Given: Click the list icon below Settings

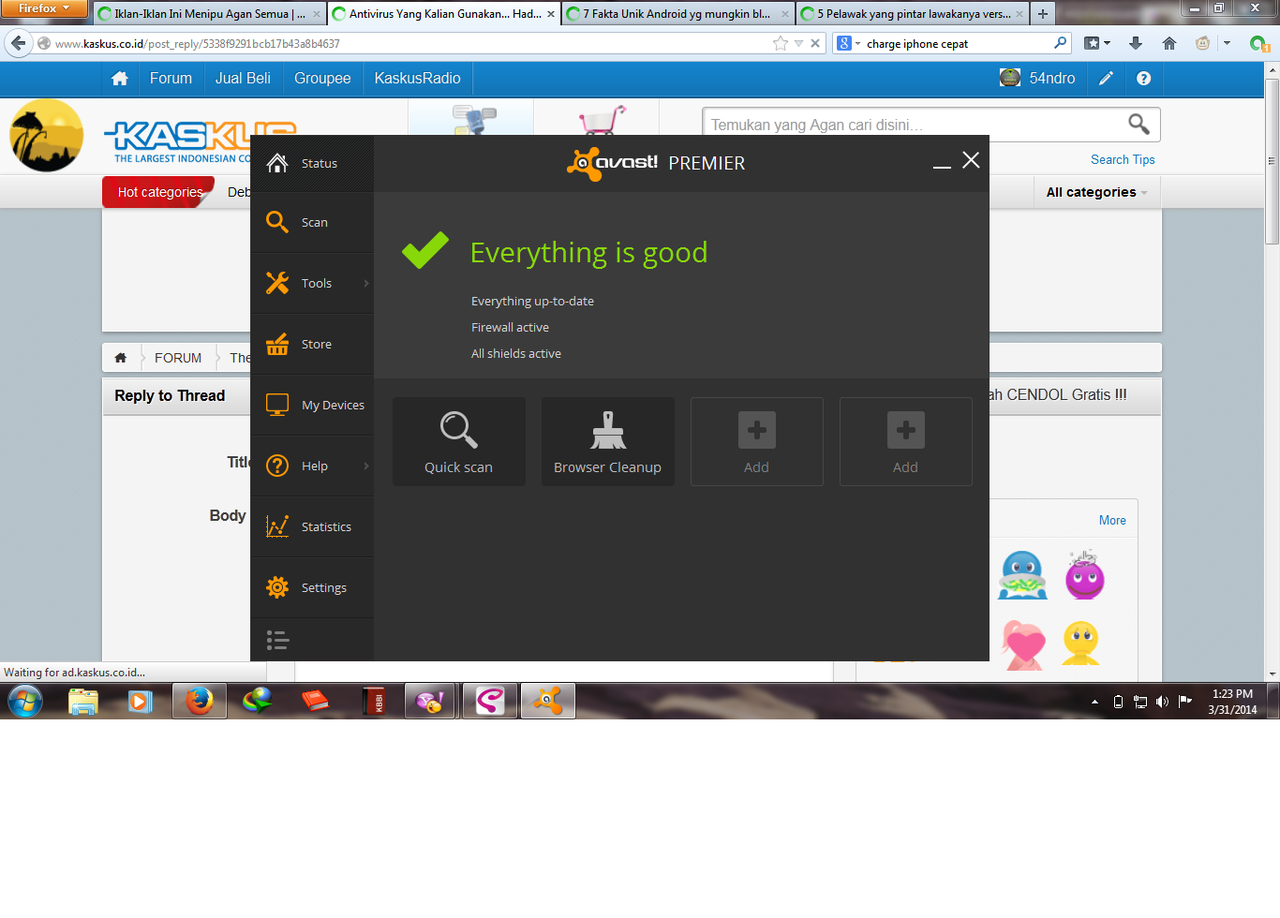Looking at the screenshot, I should (277, 640).
